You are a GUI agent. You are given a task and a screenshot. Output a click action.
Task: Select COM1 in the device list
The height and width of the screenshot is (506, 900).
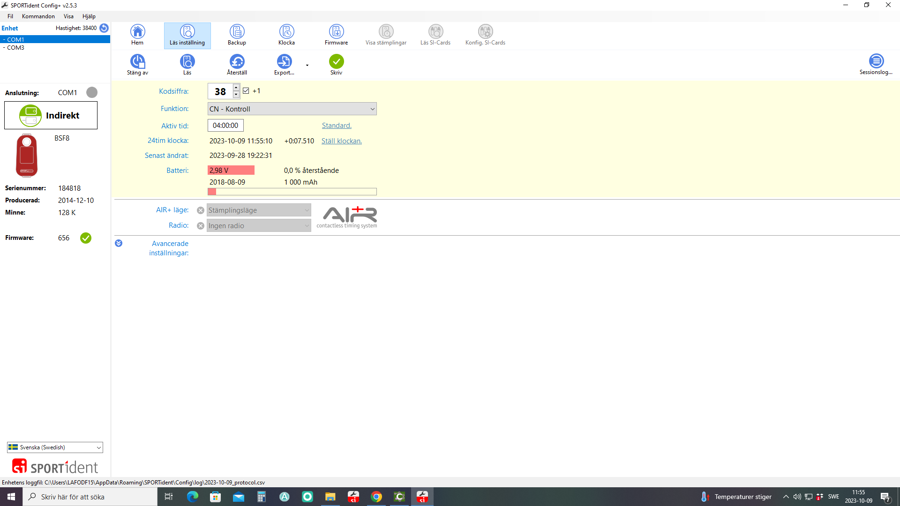coord(55,40)
